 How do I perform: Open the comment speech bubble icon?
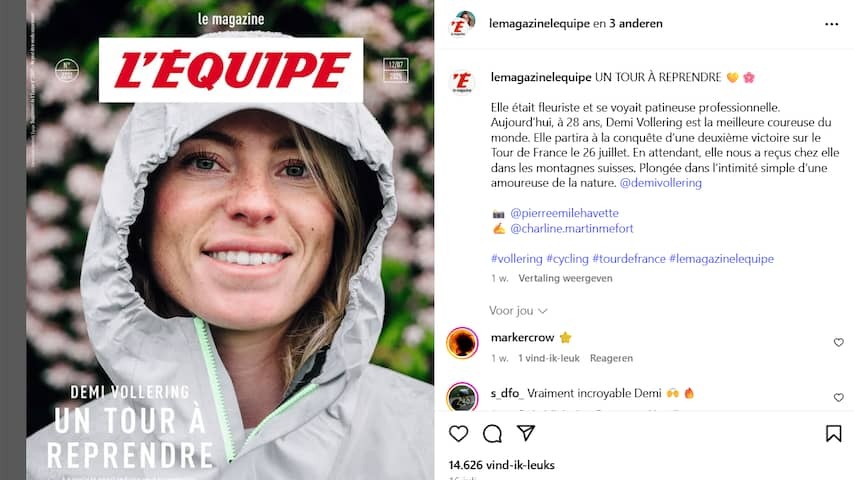coord(492,434)
